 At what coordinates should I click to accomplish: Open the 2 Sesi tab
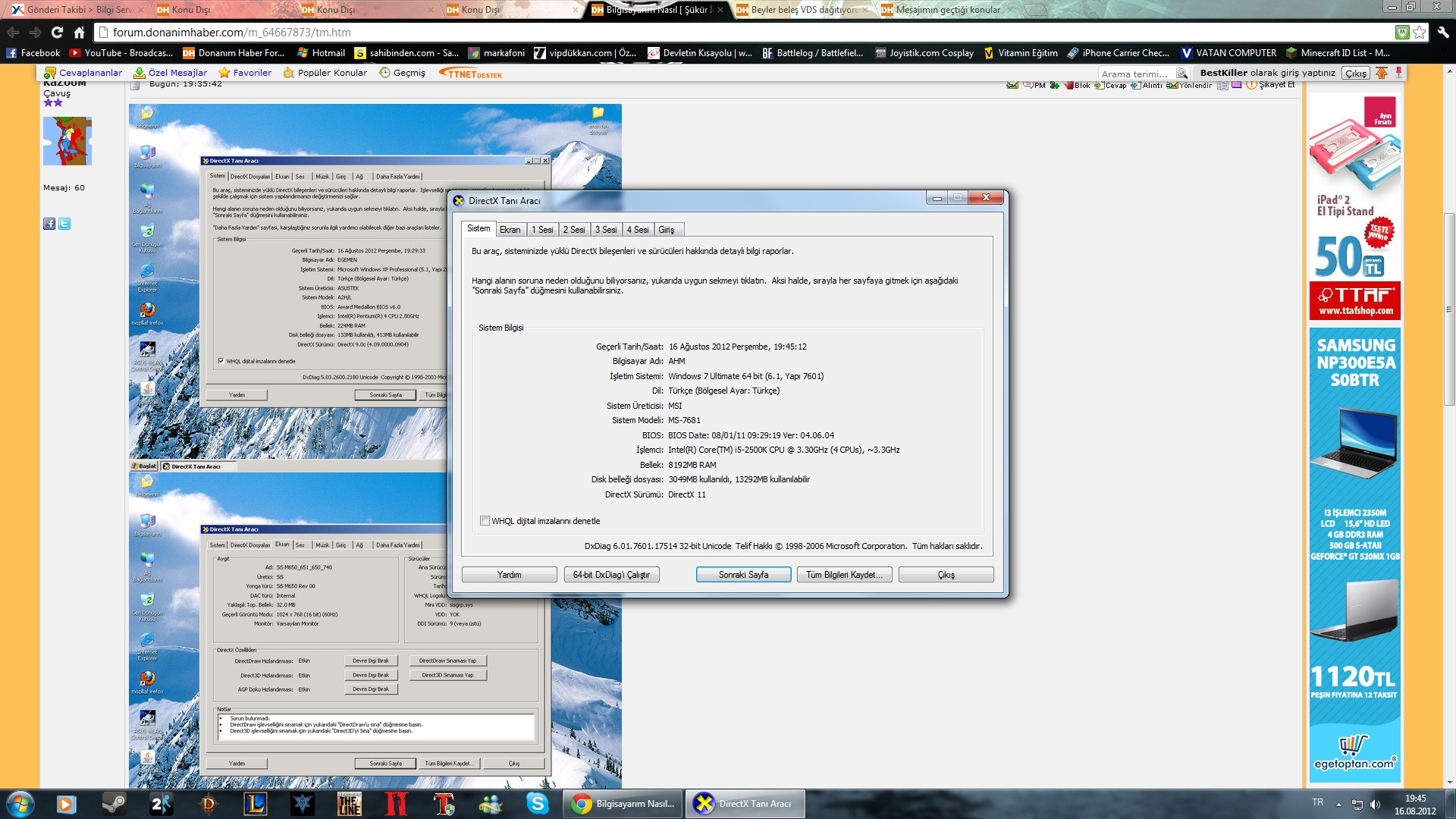click(573, 230)
